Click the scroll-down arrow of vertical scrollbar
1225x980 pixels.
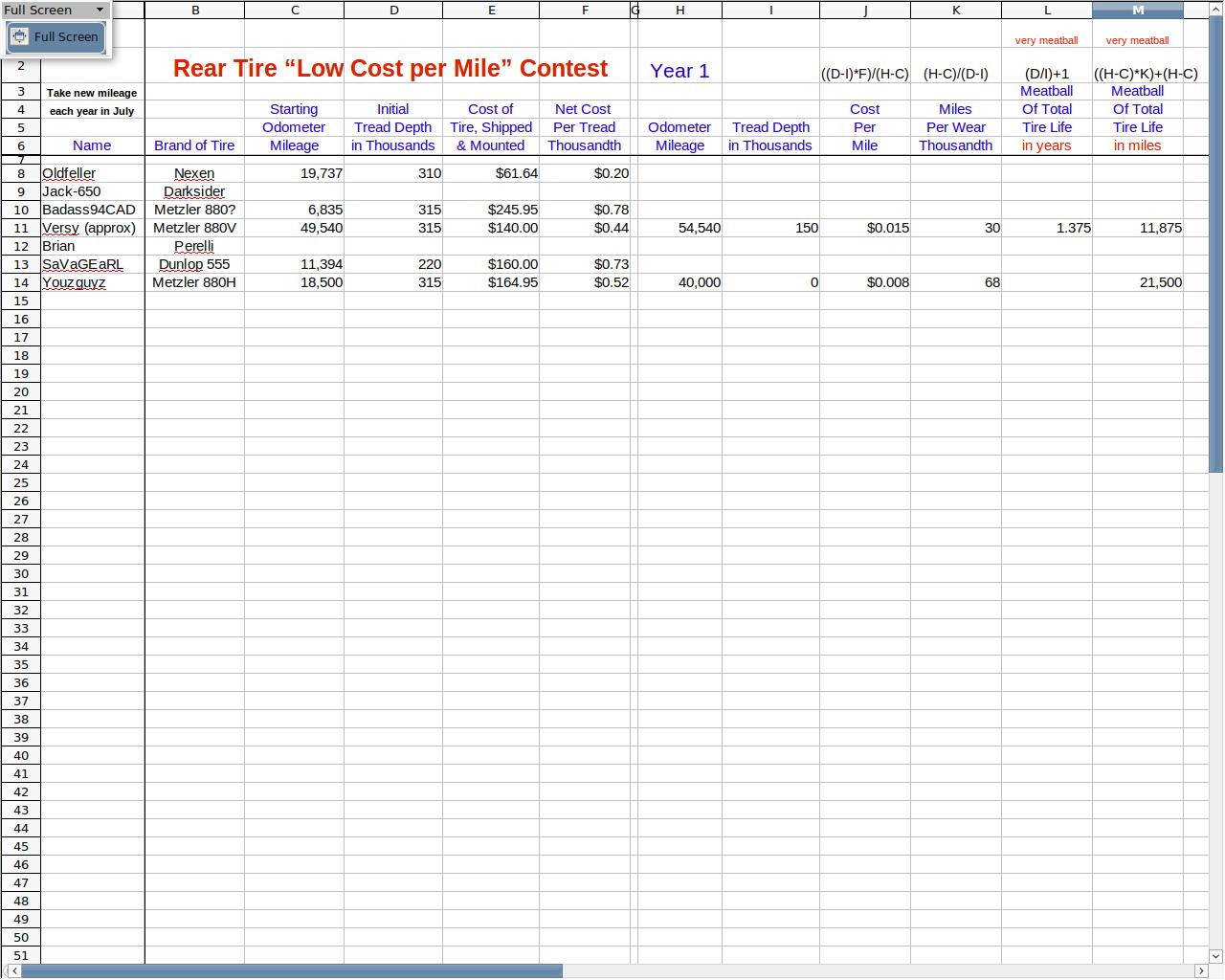pyautogui.click(x=1216, y=955)
